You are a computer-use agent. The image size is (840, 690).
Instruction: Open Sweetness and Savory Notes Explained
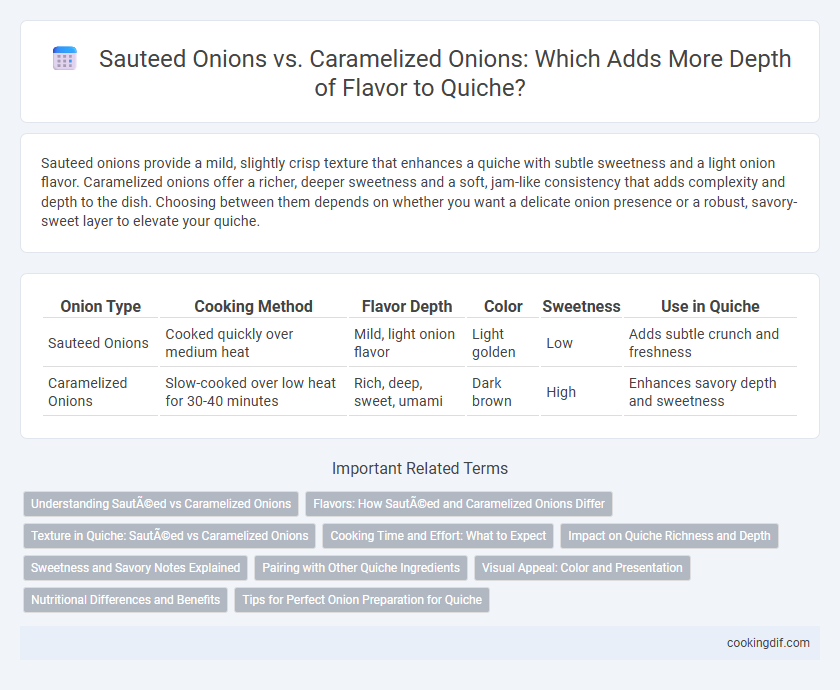(136, 568)
